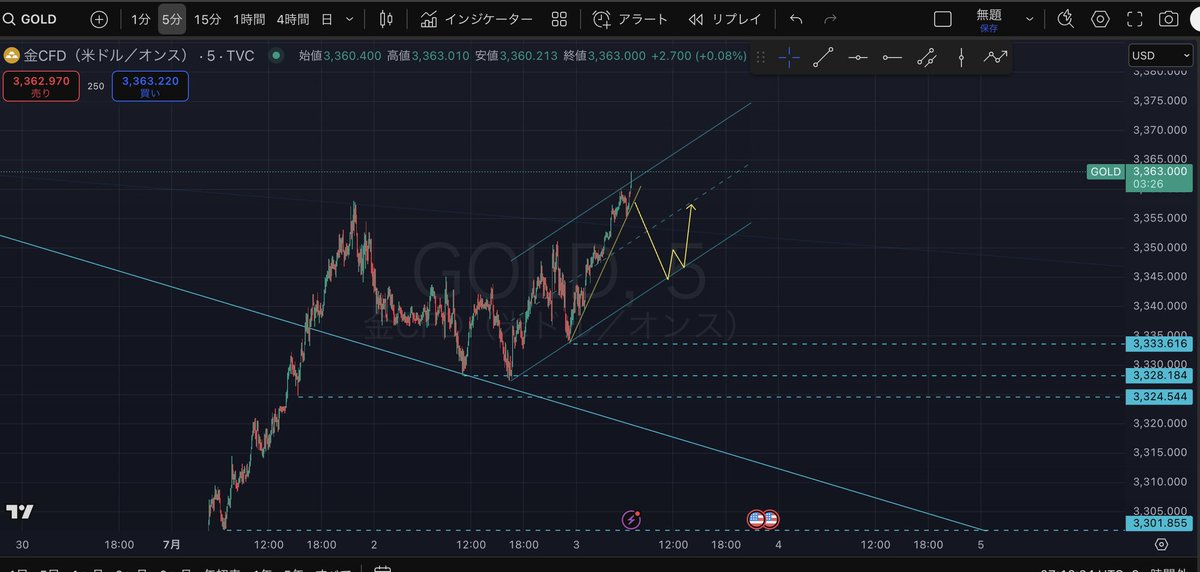Click the 買い buy button 3,363.220

tap(150, 86)
